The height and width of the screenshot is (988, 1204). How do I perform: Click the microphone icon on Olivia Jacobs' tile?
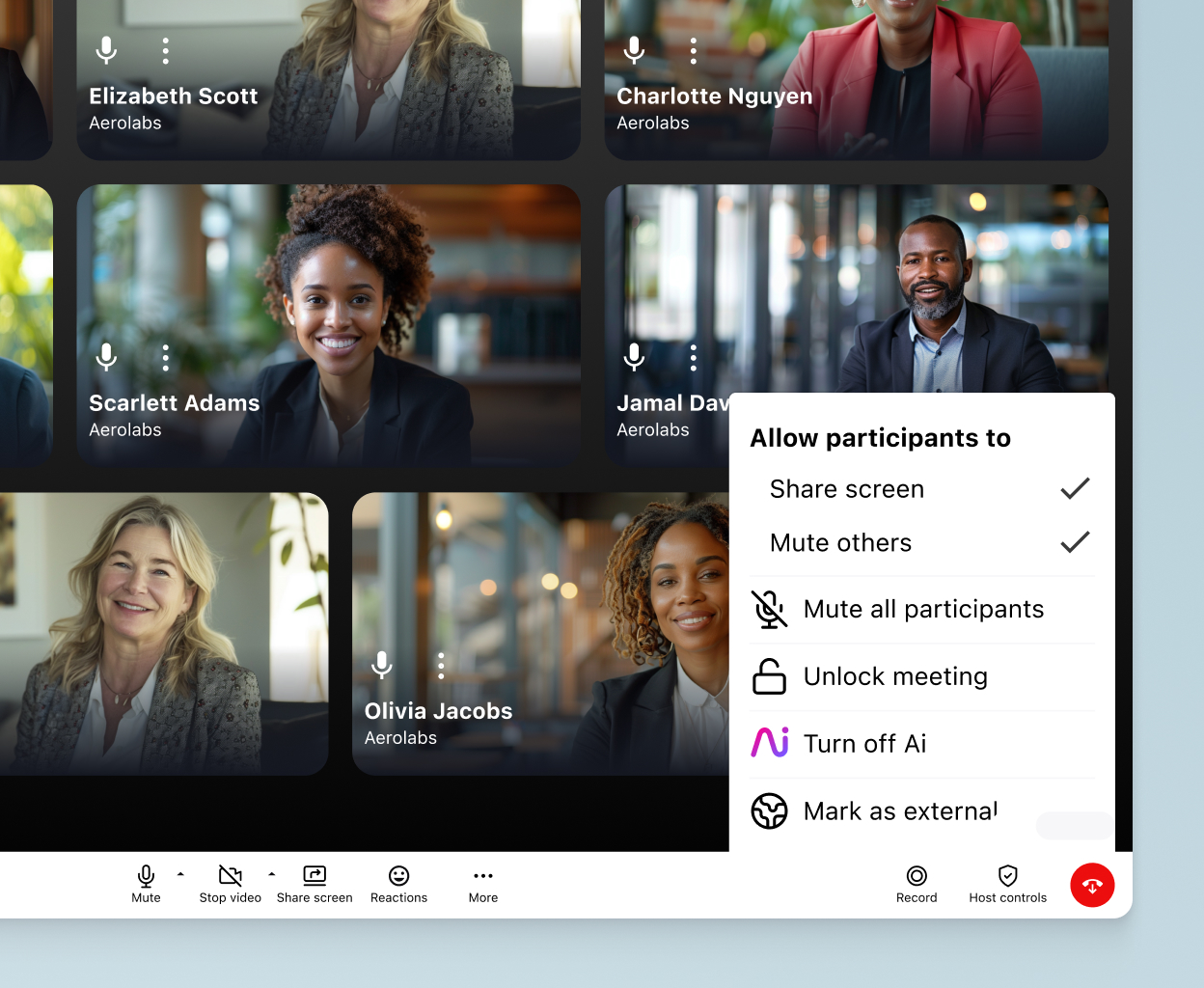[382, 665]
